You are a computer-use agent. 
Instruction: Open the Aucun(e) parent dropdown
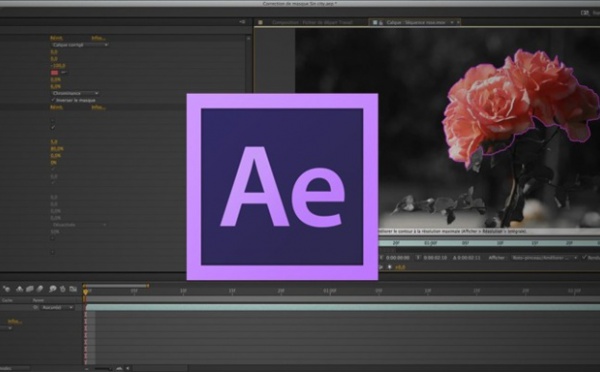[x=57, y=307]
